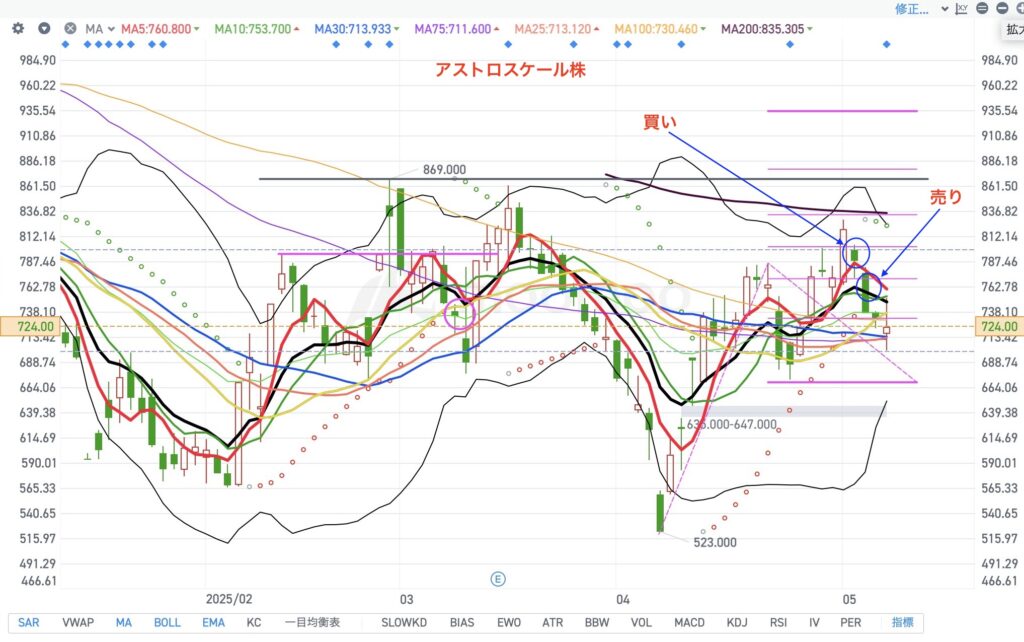Click the first round minus-bar icon
The image size is (1024, 642).
[982, 8]
